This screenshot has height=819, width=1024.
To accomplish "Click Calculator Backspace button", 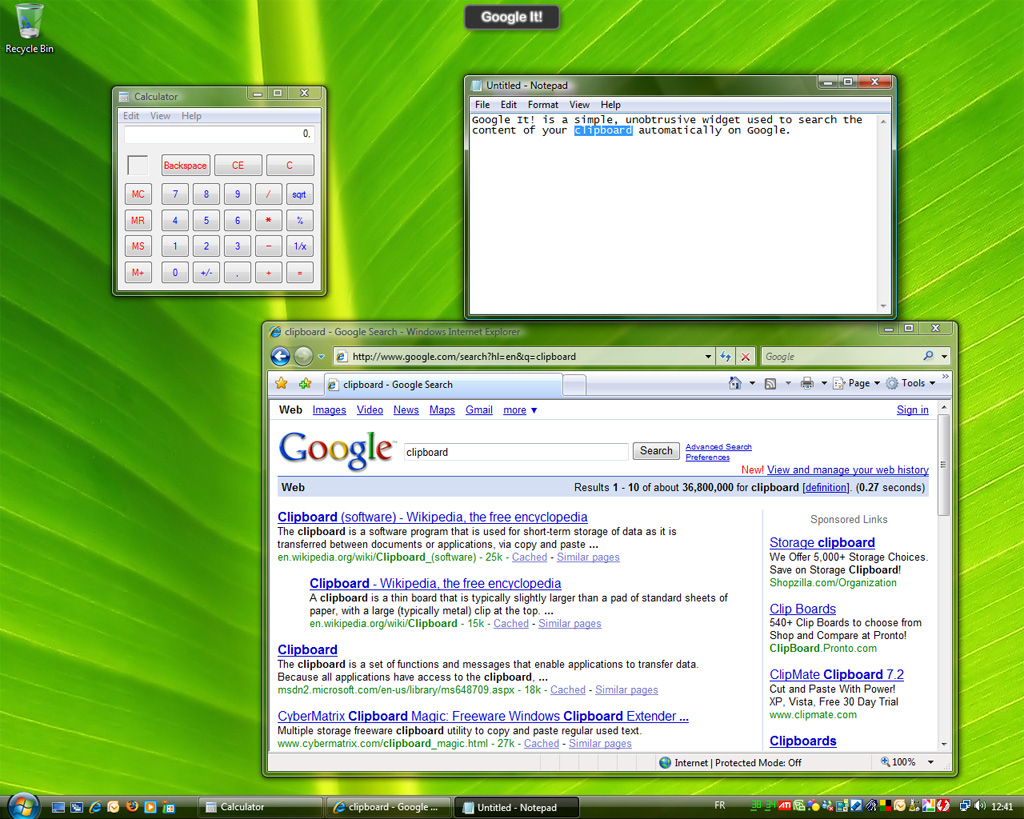I will pyautogui.click(x=185, y=165).
